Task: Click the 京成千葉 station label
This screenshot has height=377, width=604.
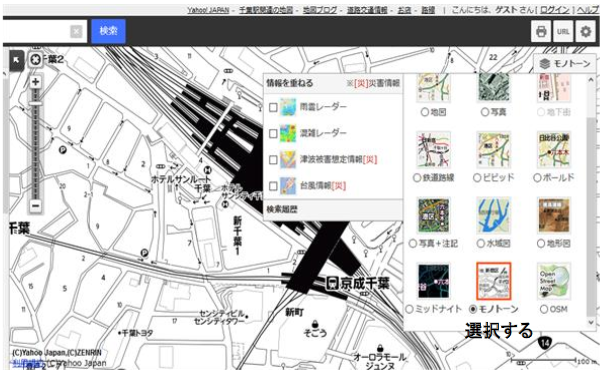Action: [364, 284]
